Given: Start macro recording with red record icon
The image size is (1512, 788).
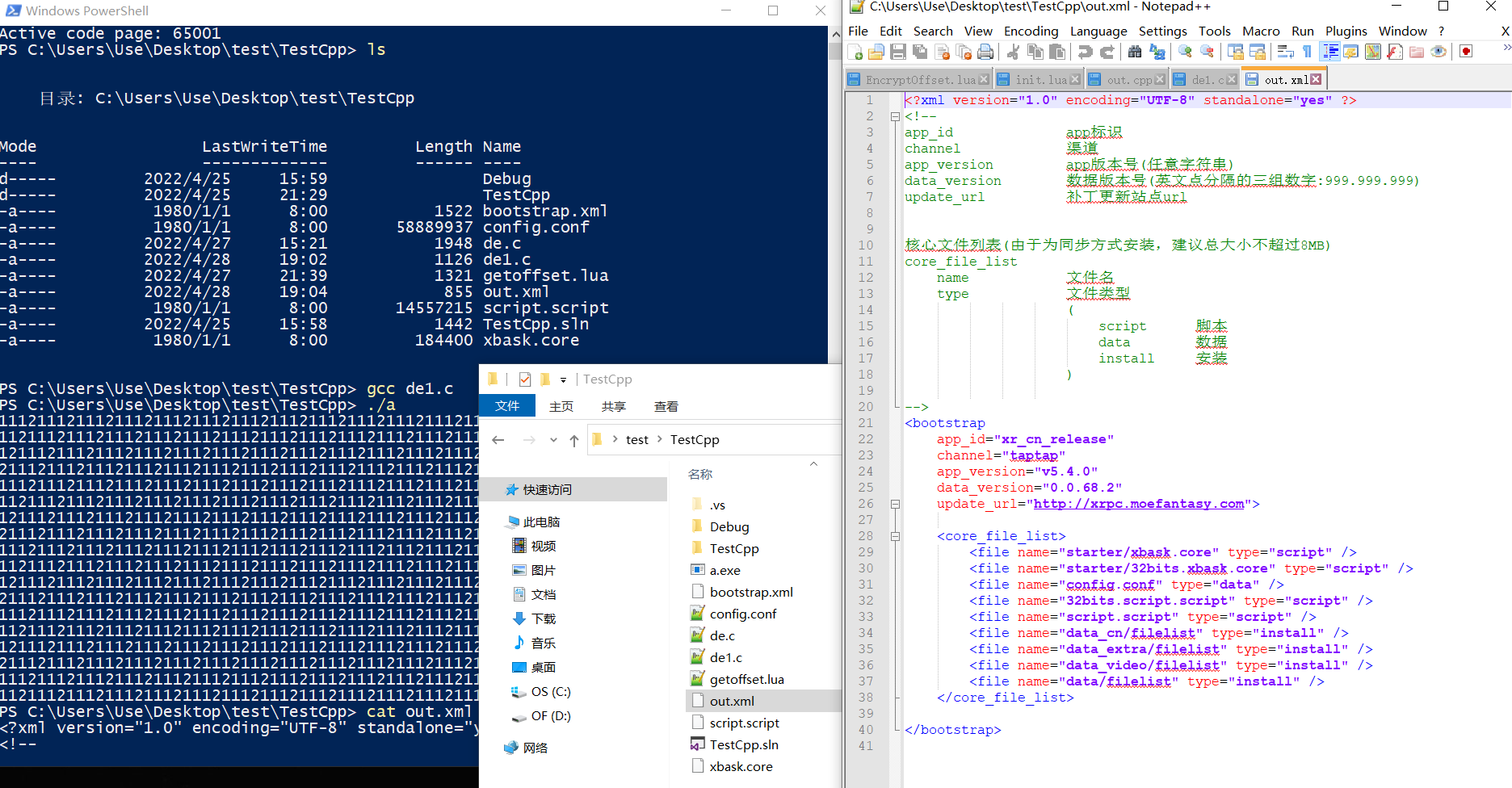Looking at the screenshot, I should 1466,52.
